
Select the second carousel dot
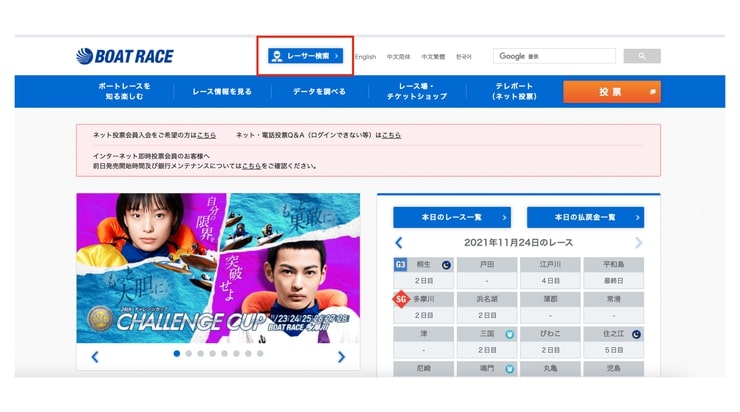(x=189, y=353)
